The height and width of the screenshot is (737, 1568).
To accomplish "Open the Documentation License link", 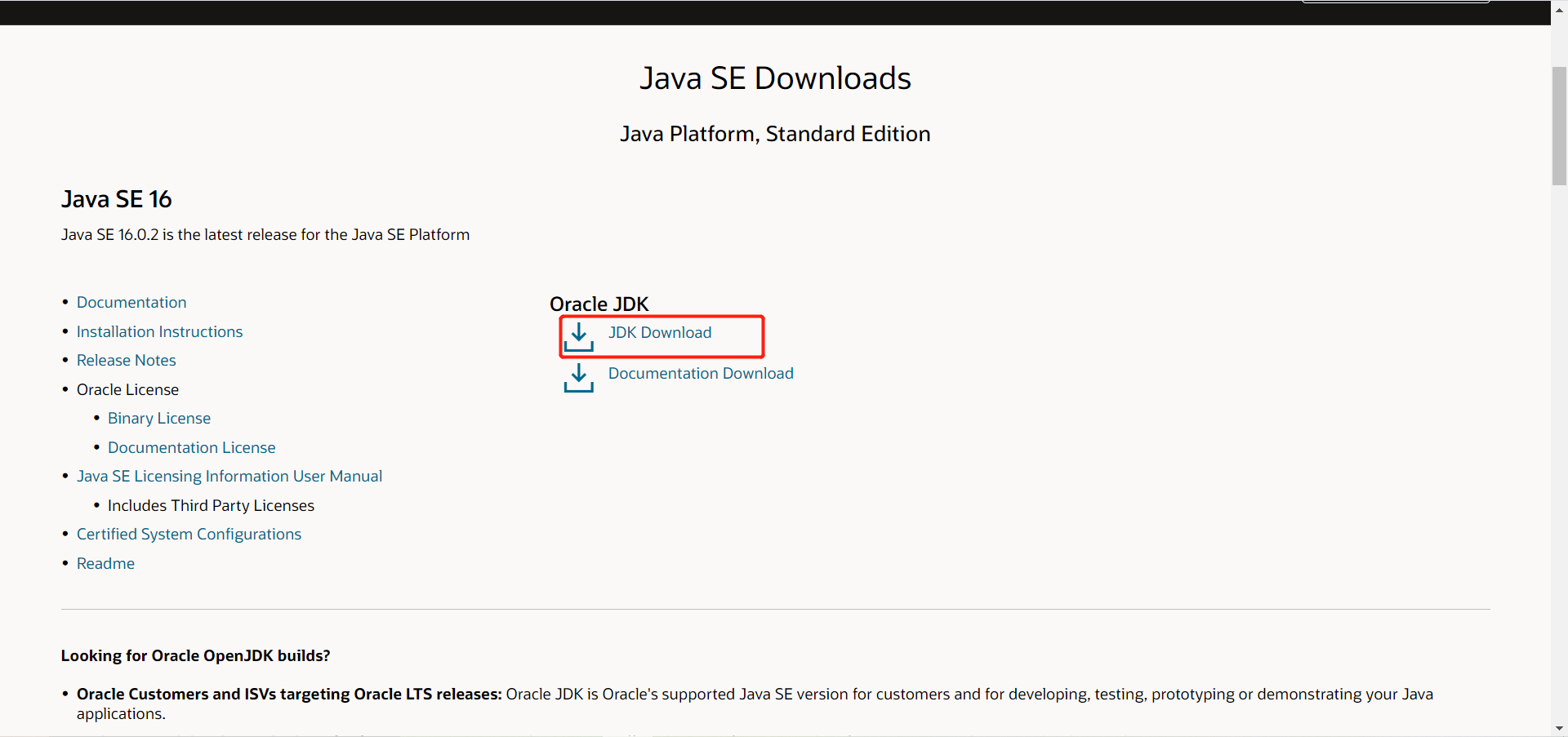I will click(192, 448).
